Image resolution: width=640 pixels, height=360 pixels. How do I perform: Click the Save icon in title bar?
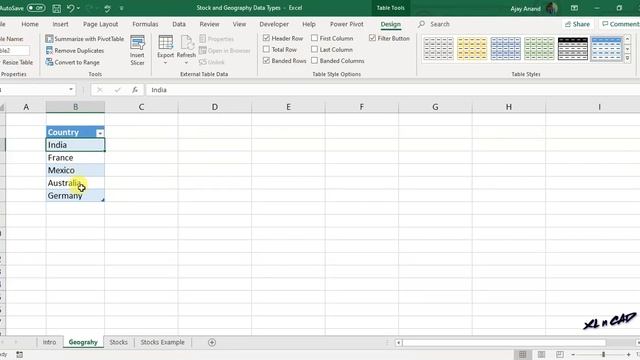[x=56, y=8]
